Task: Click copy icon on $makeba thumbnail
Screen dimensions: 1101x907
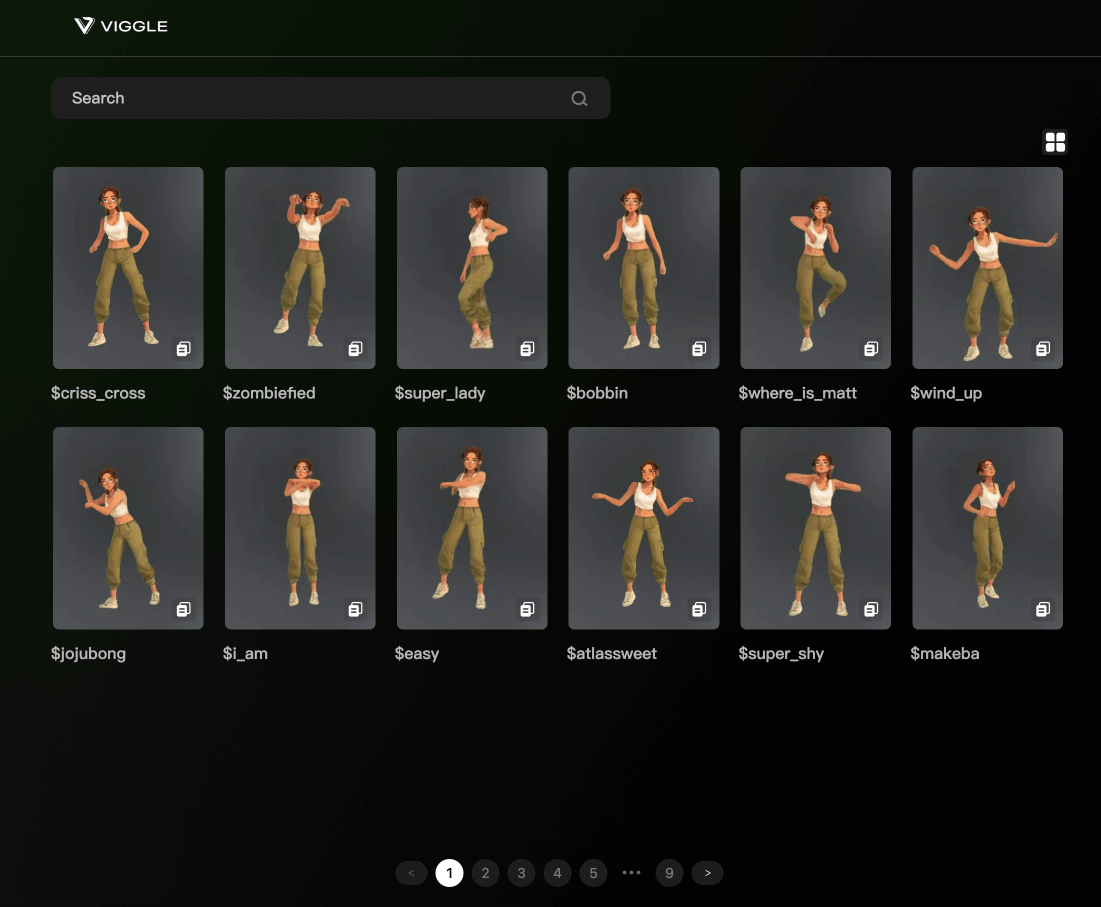Action: tap(1043, 609)
